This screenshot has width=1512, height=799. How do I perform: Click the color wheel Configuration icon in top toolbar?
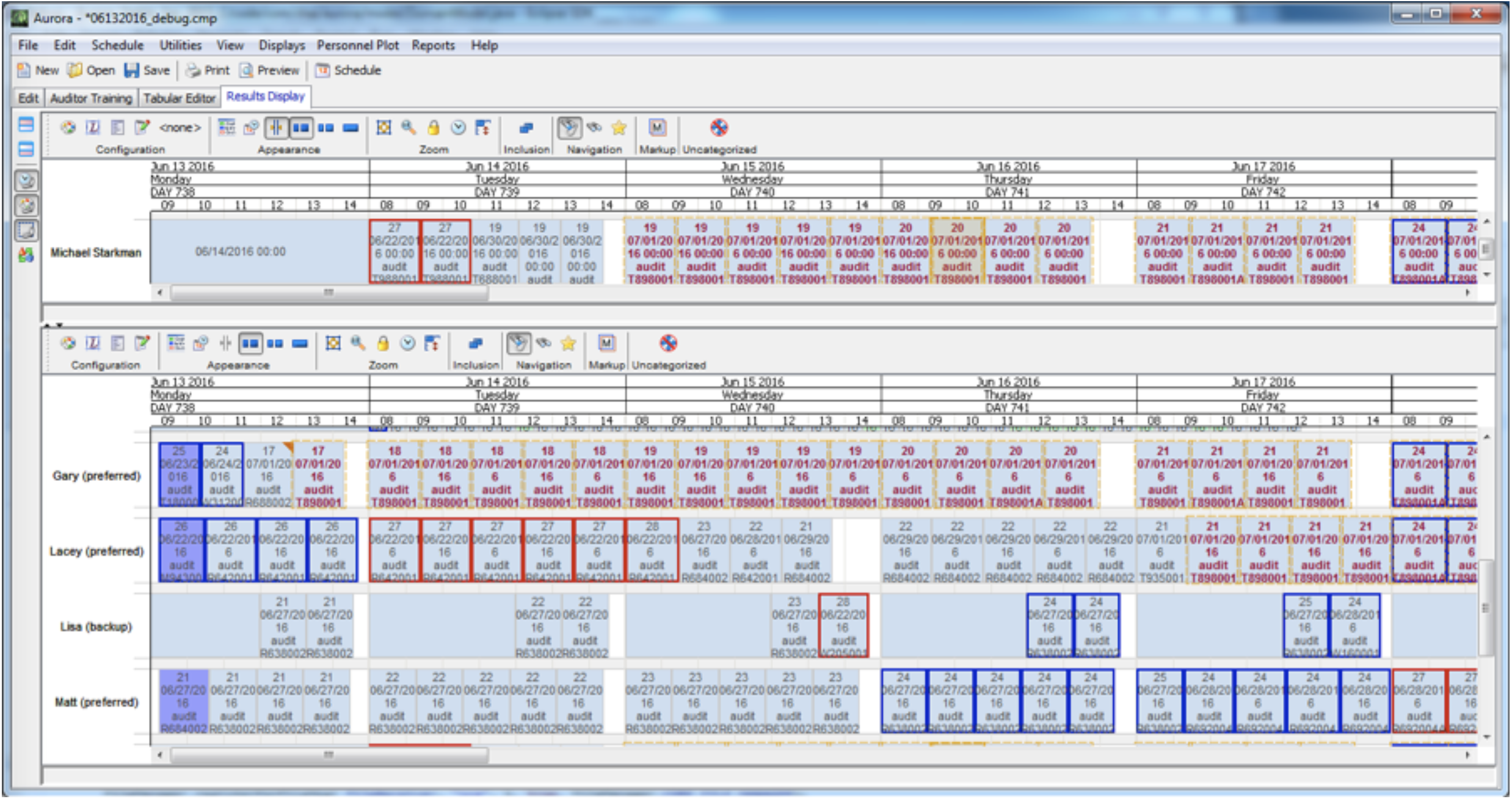click(x=68, y=128)
